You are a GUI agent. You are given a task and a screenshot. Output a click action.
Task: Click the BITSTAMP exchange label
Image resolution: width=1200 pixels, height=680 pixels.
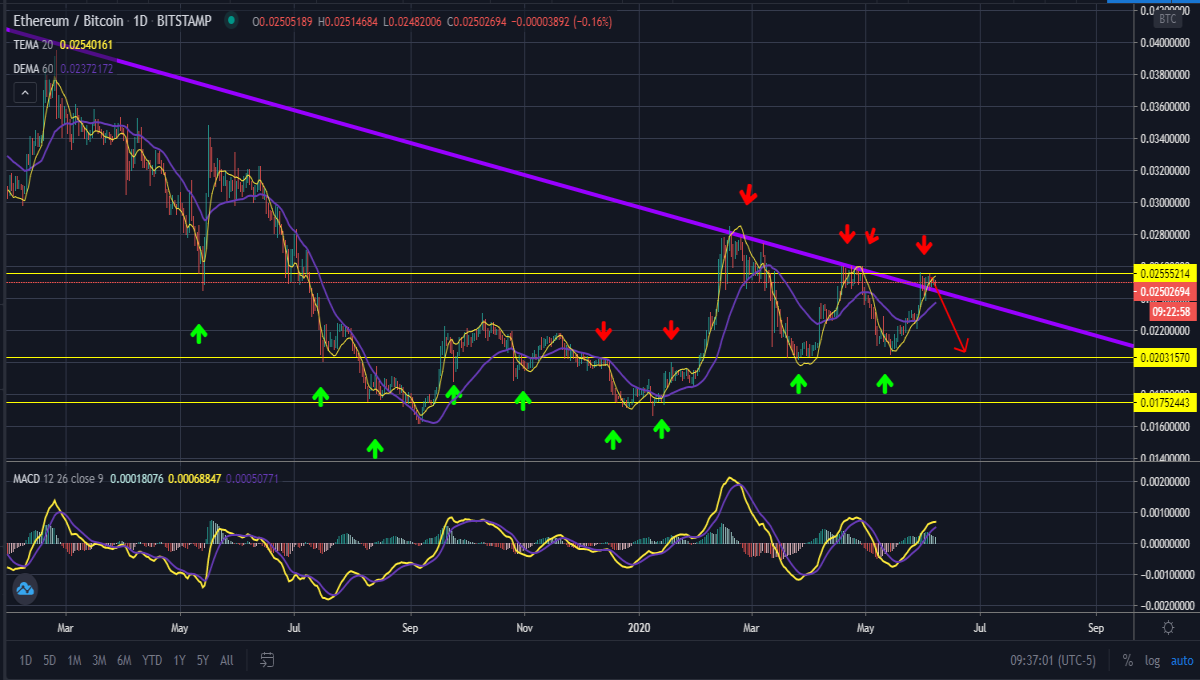(185, 21)
